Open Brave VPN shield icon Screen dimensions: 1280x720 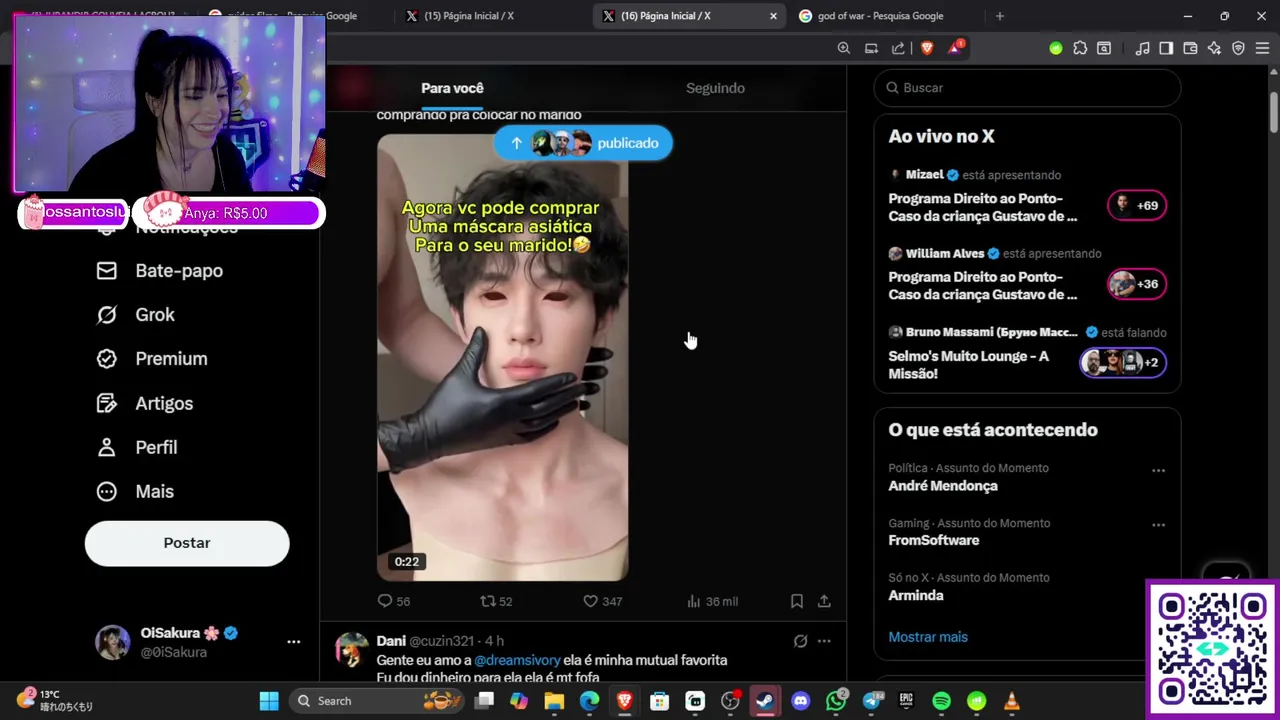(x=1238, y=48)
